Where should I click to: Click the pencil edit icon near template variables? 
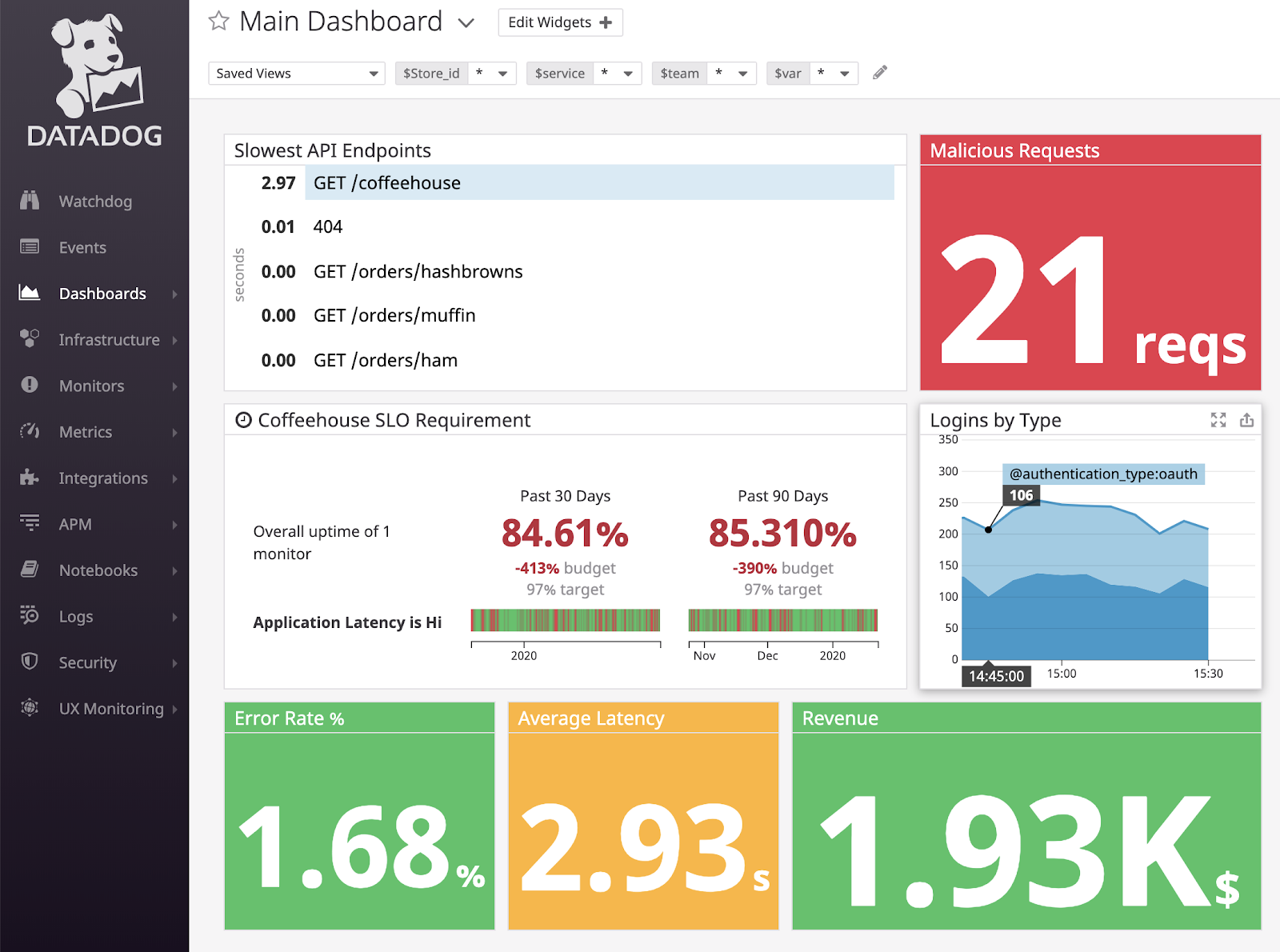tap(878, 72)
